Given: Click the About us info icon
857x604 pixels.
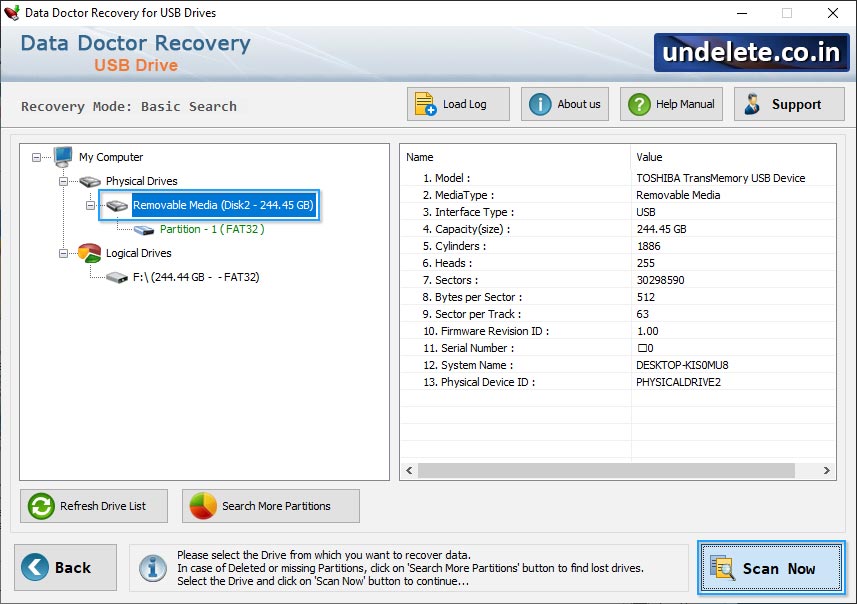Looking at the screenshot, I should pos(537,103).
